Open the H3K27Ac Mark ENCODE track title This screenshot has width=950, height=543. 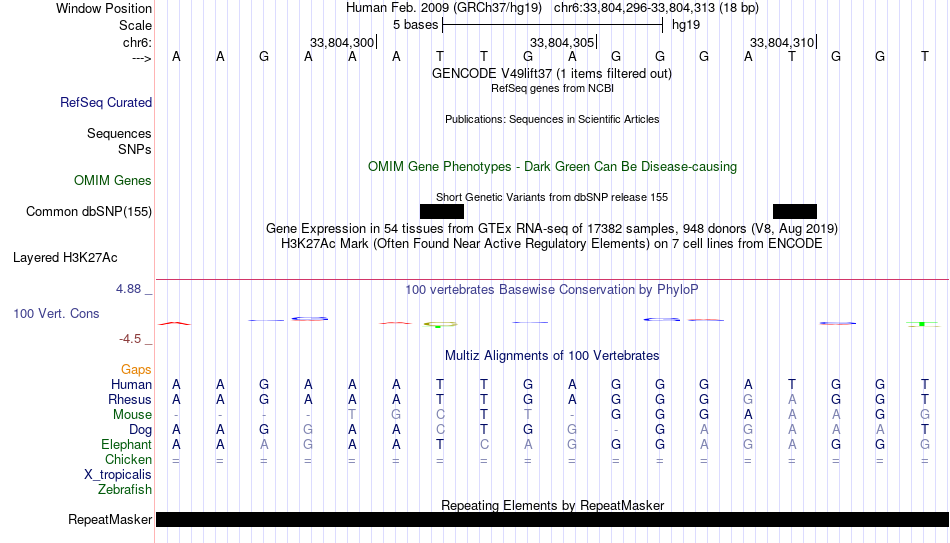552,244
